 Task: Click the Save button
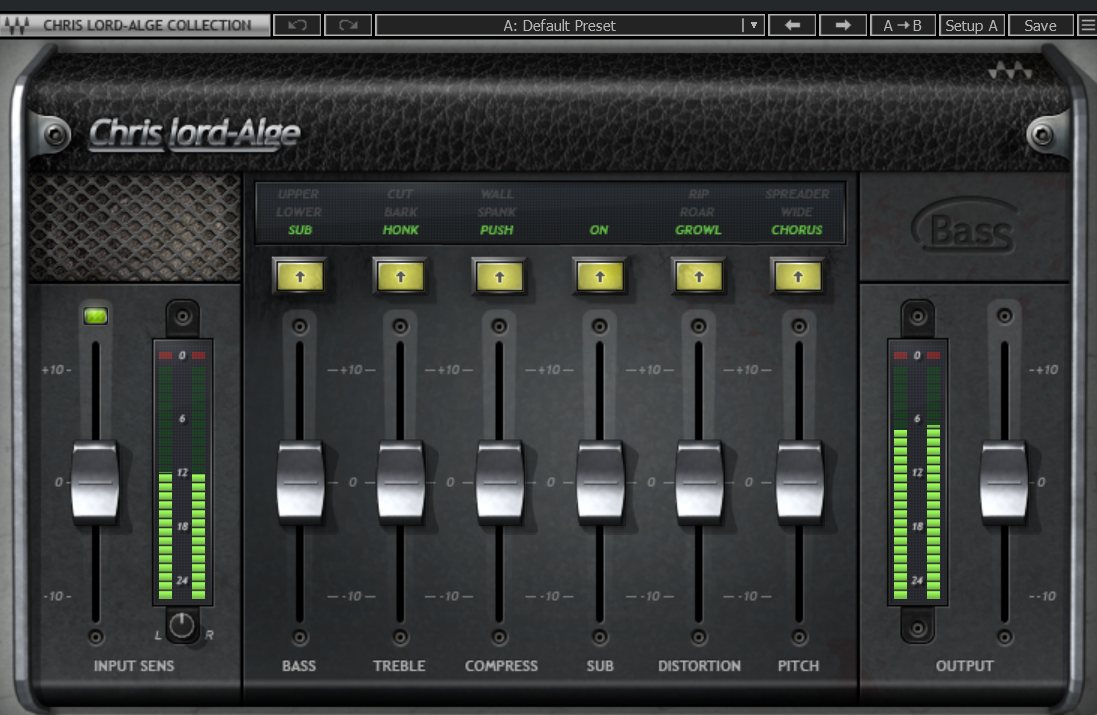(1040, 25)
